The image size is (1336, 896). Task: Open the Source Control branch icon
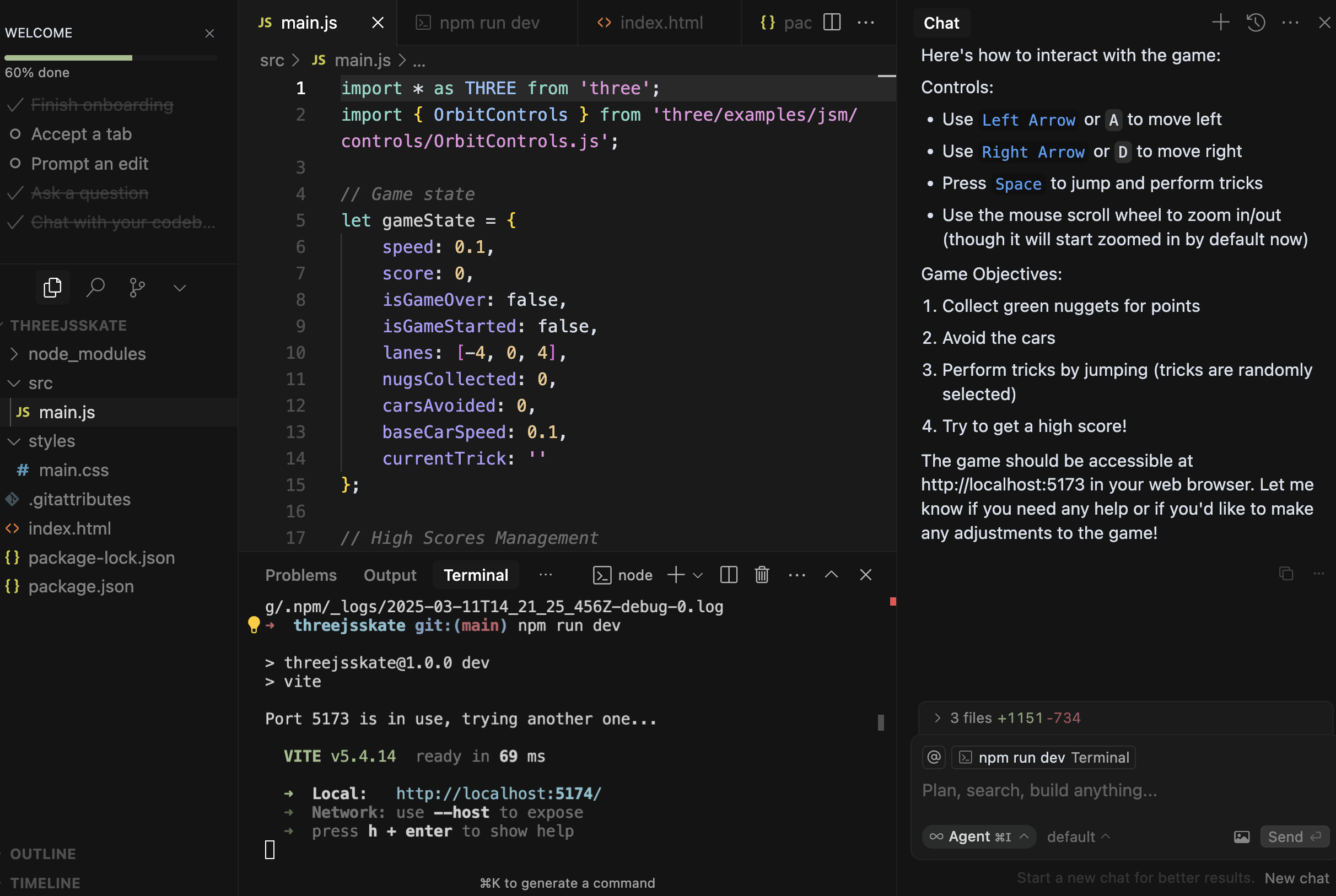(137, 288)
